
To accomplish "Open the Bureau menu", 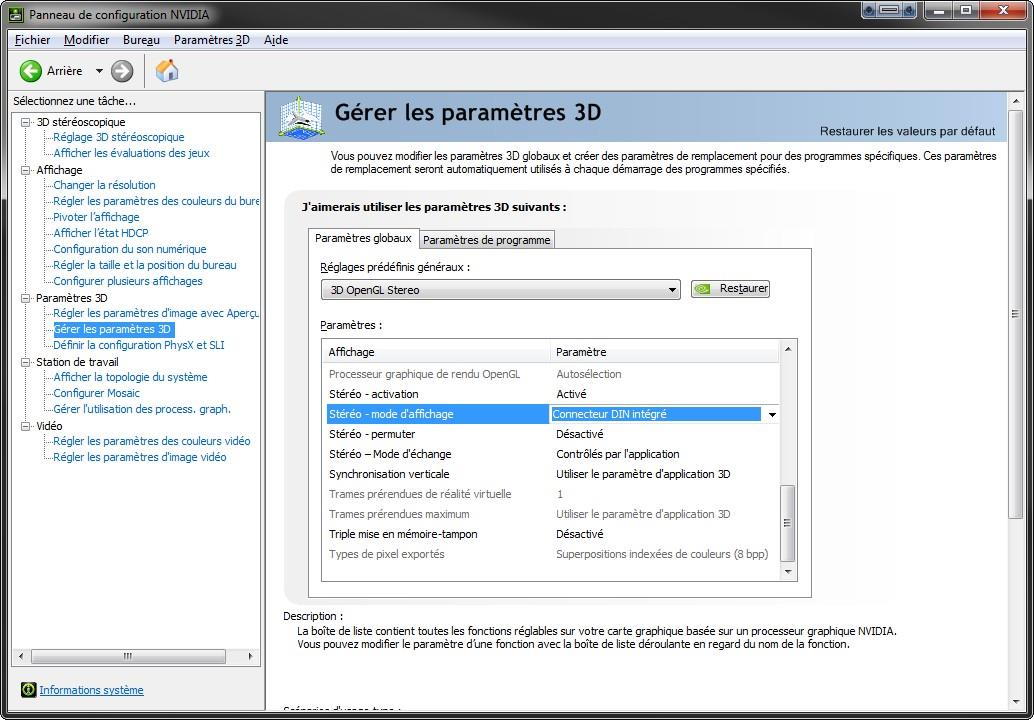I will pos(141,40).
